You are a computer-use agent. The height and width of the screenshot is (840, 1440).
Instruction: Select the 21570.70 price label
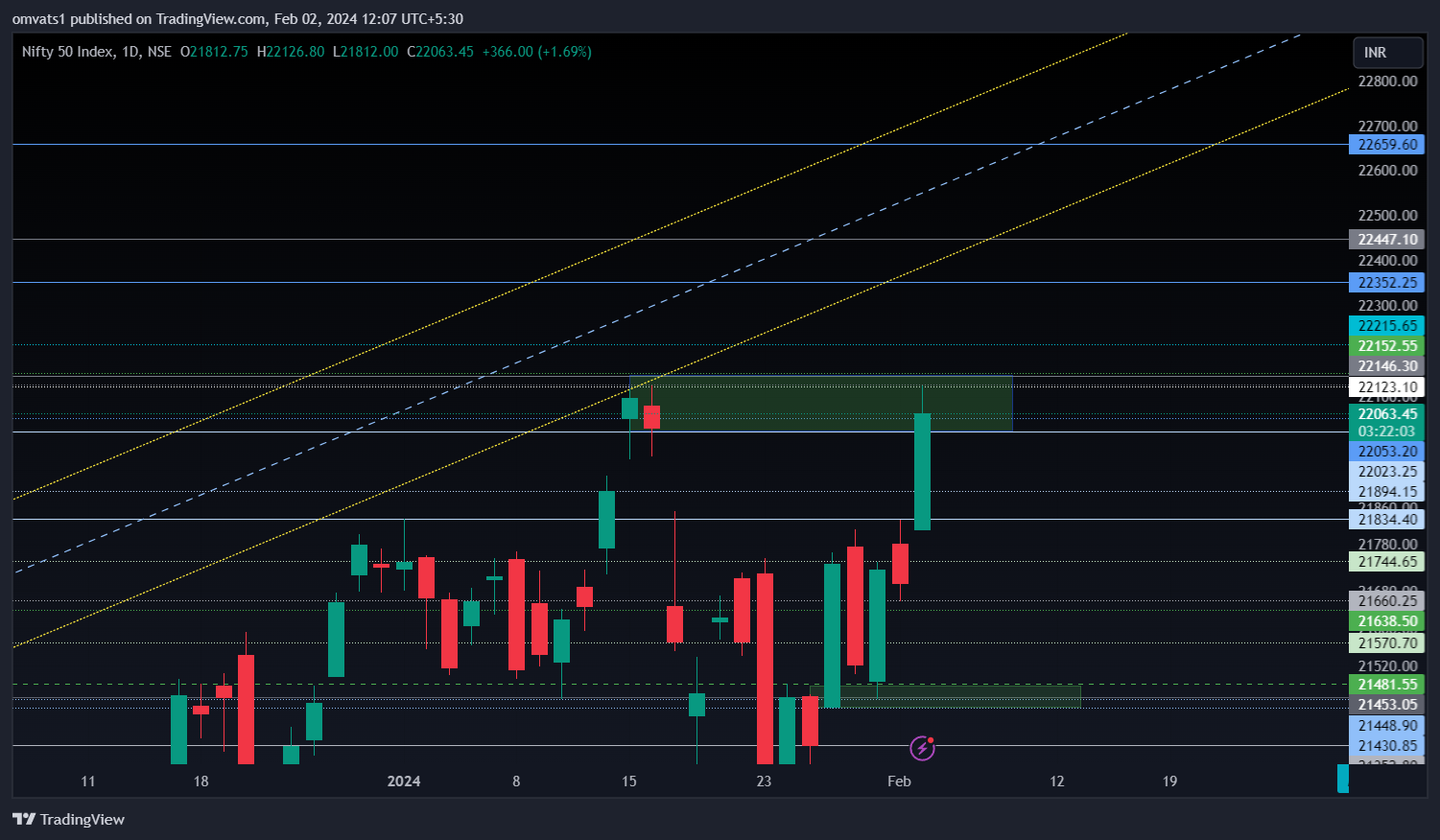coord(1386,643)
